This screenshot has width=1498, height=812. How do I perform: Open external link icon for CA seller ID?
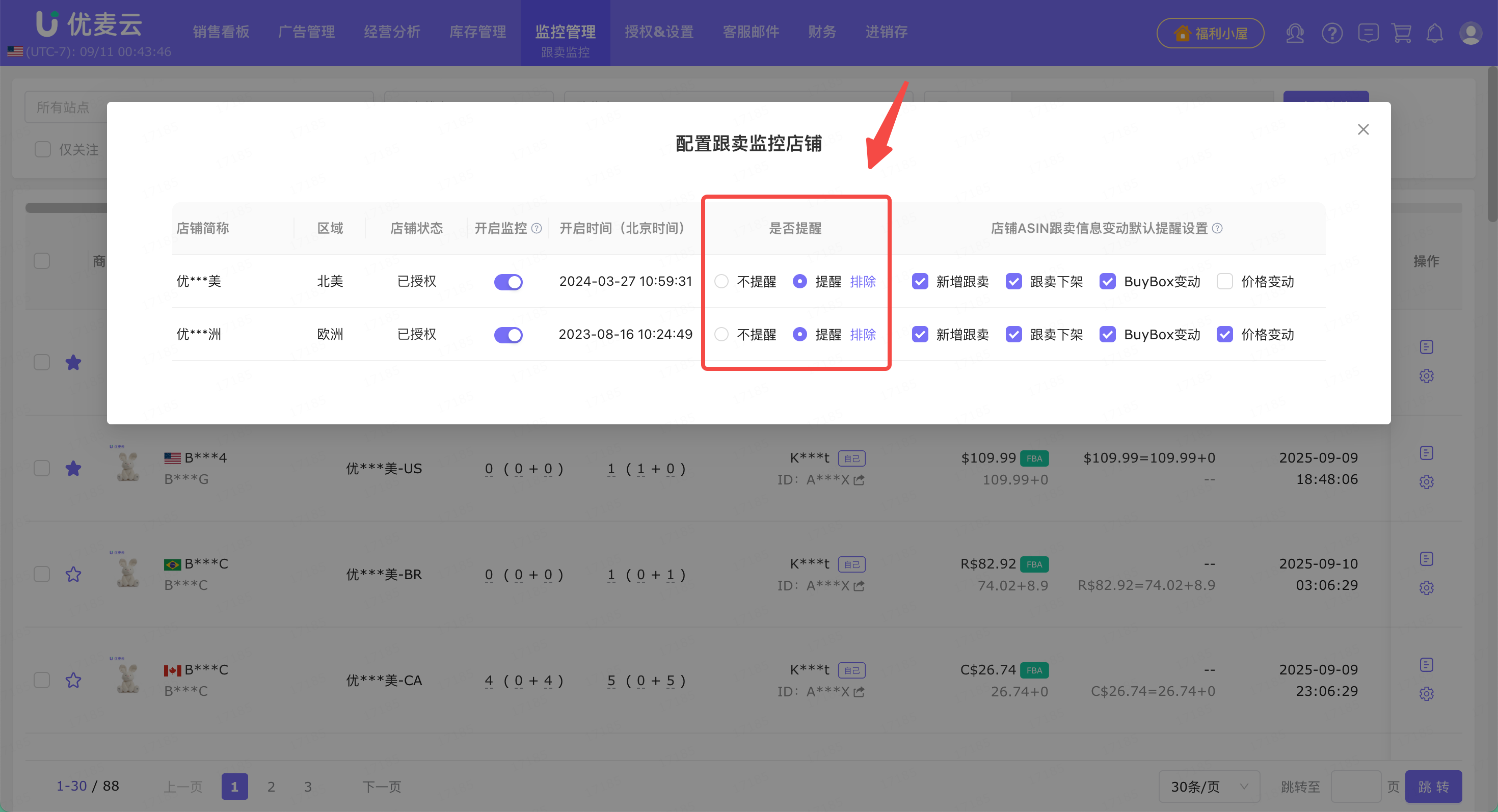(859, 692)
